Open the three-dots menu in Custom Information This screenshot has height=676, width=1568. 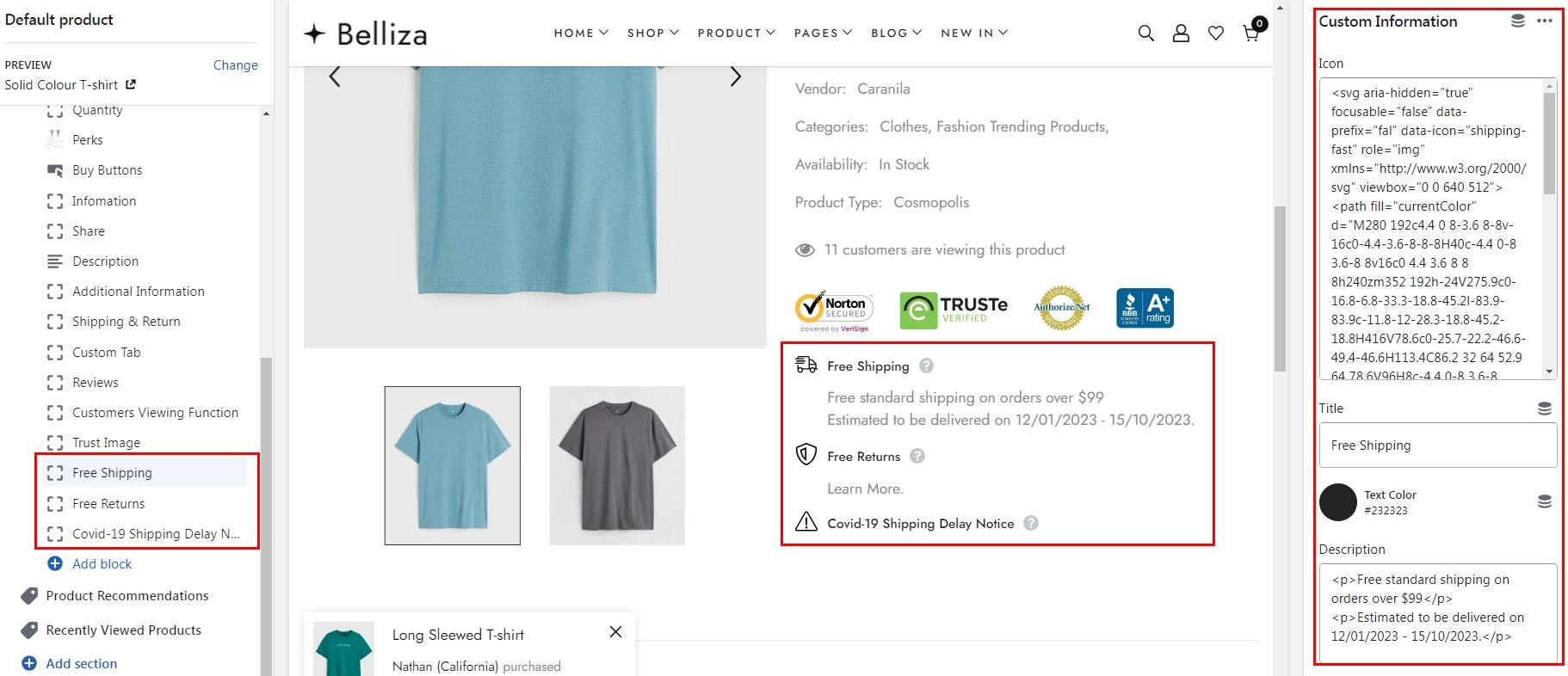(x=1545, y=21)
